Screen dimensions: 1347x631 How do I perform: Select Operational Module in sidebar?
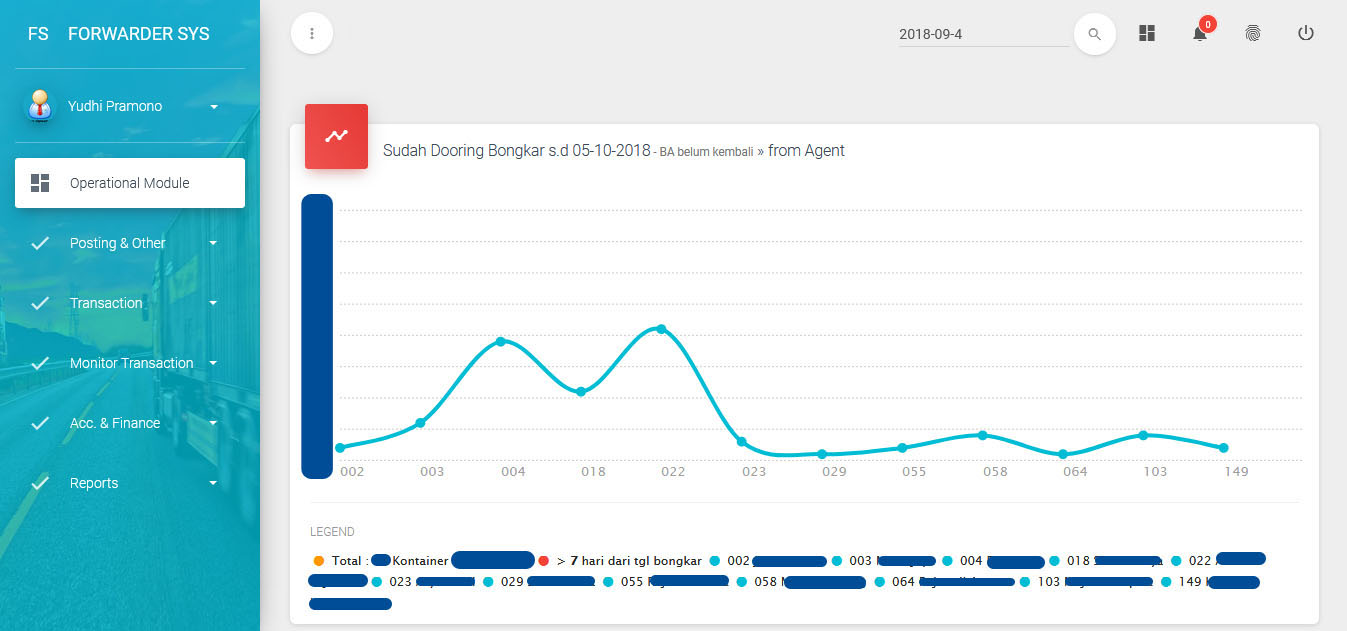click(x=129, y=183)
